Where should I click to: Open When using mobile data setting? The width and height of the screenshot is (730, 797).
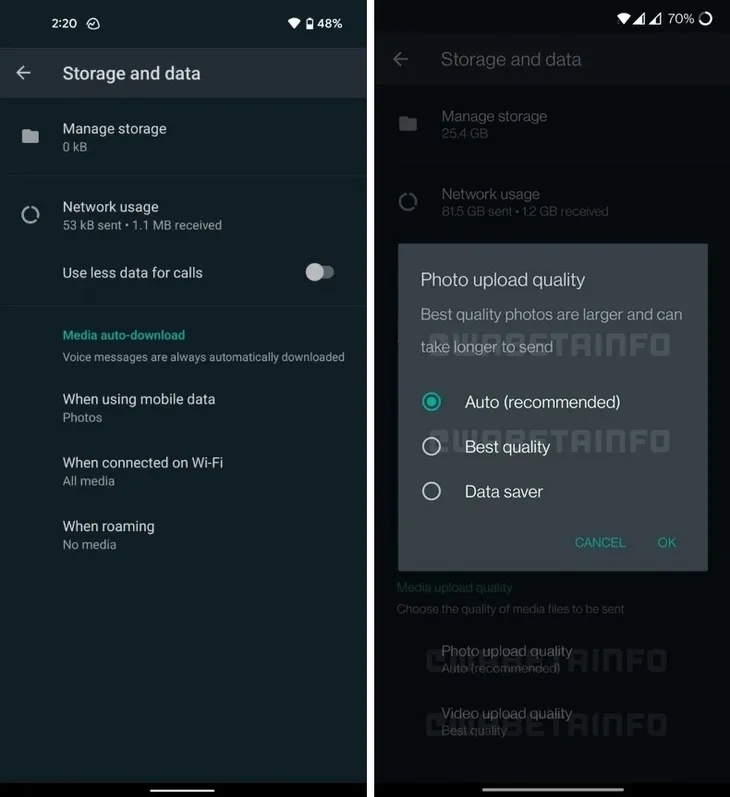pyautogui.click(x=183, y=408)
